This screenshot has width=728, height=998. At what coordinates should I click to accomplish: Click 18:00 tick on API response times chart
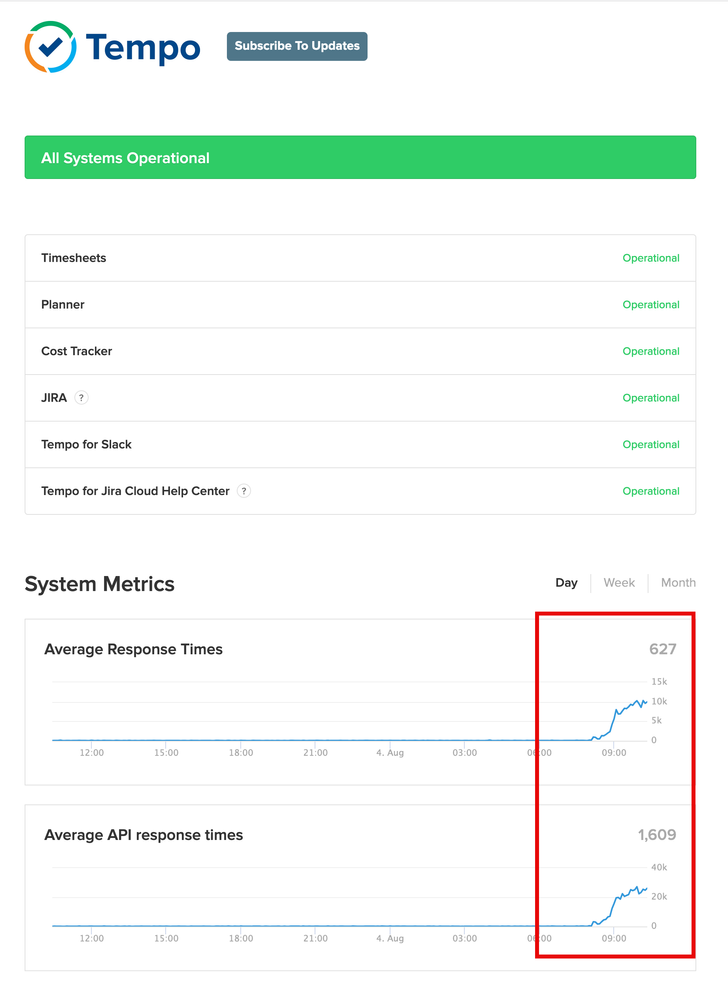coord(241,938)
